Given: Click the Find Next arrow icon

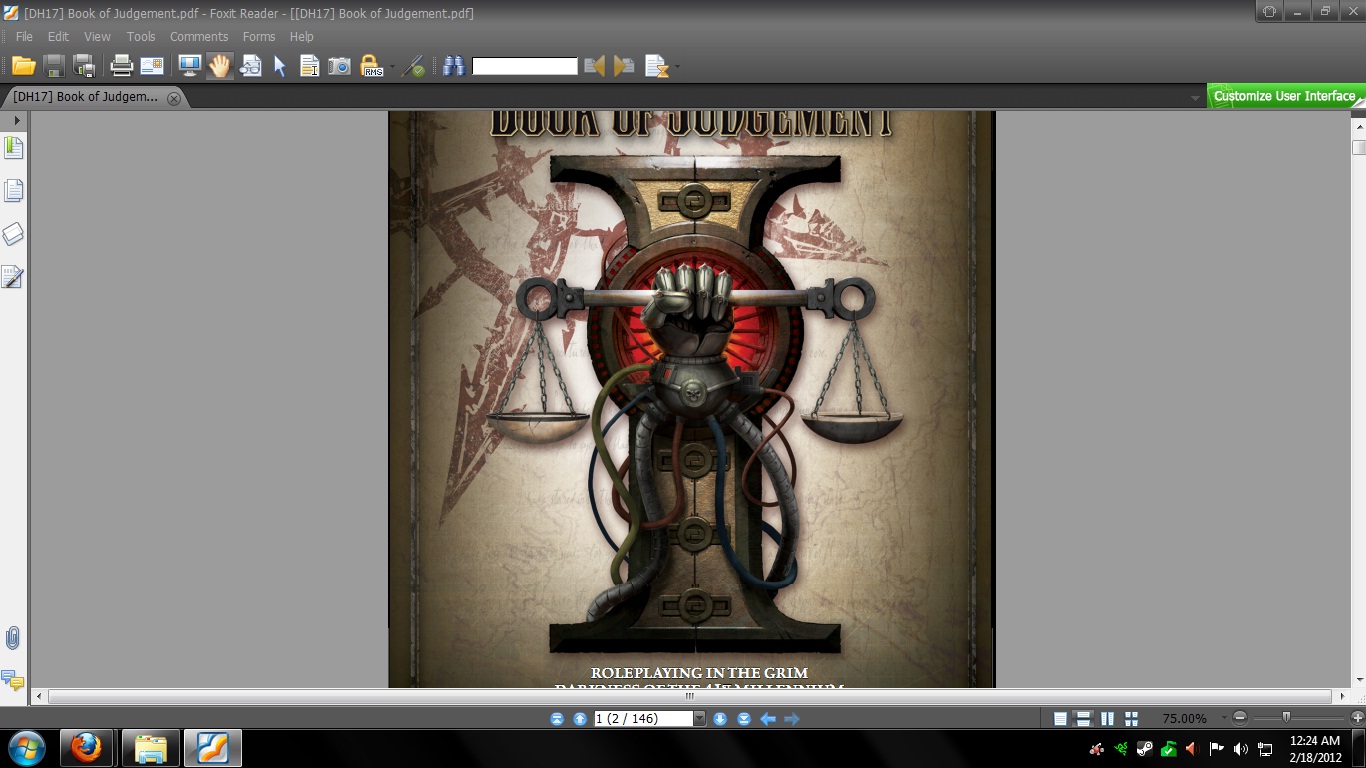Looking at the screenshot, I should 625,66.
